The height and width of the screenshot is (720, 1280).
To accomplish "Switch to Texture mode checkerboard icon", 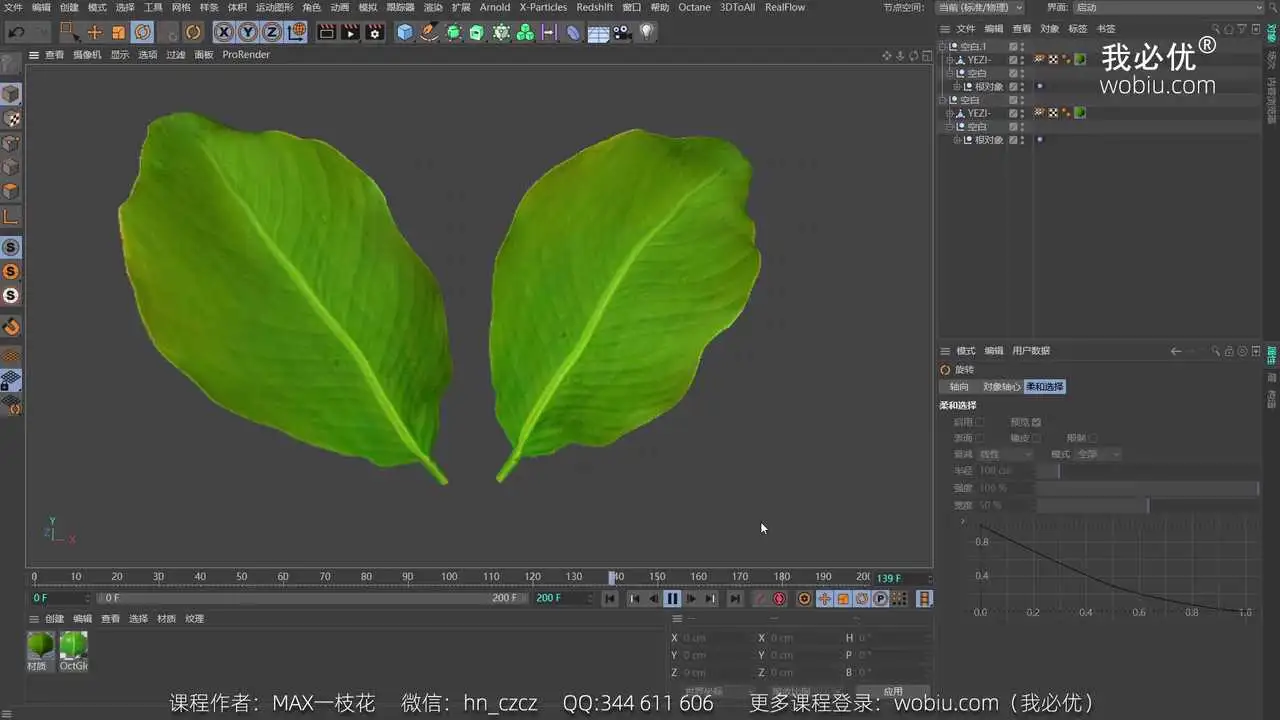I will 11,119.
